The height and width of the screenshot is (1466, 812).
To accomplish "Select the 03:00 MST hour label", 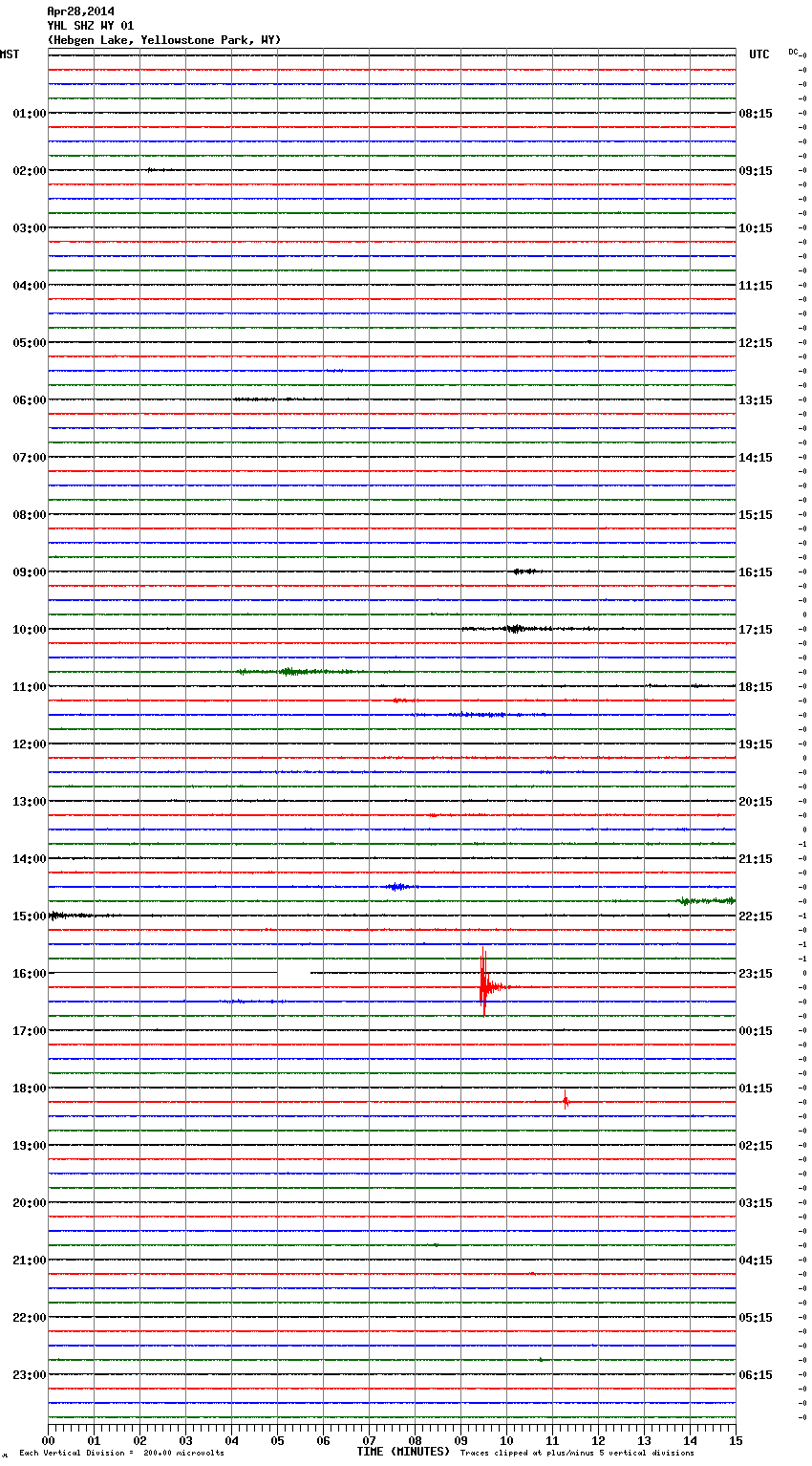I will [29, 228].
